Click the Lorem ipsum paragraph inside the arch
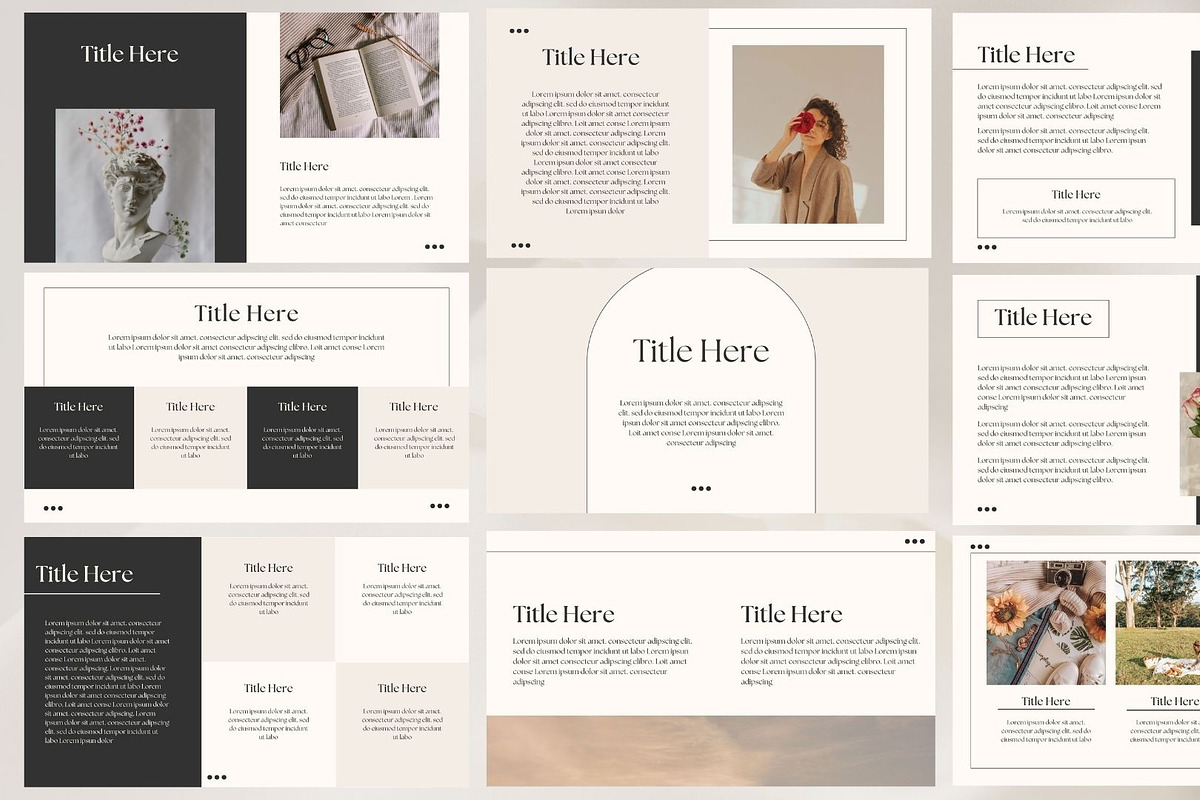Viewport: 1200px width, 800px height. tap(701, 422)
